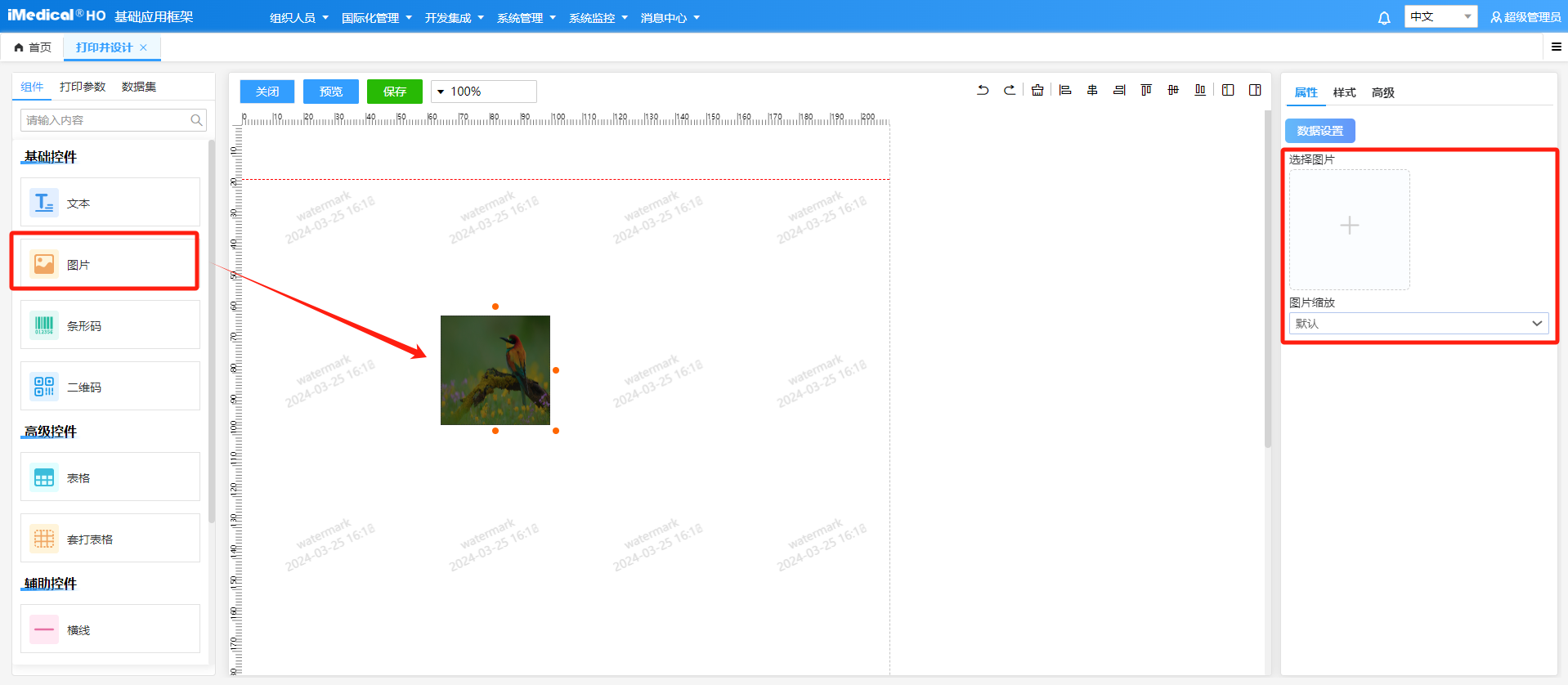Image resolution: width=1568 pixels, height=685 pixels.
Task: Click the 预览 button
Action: [330, 92]
